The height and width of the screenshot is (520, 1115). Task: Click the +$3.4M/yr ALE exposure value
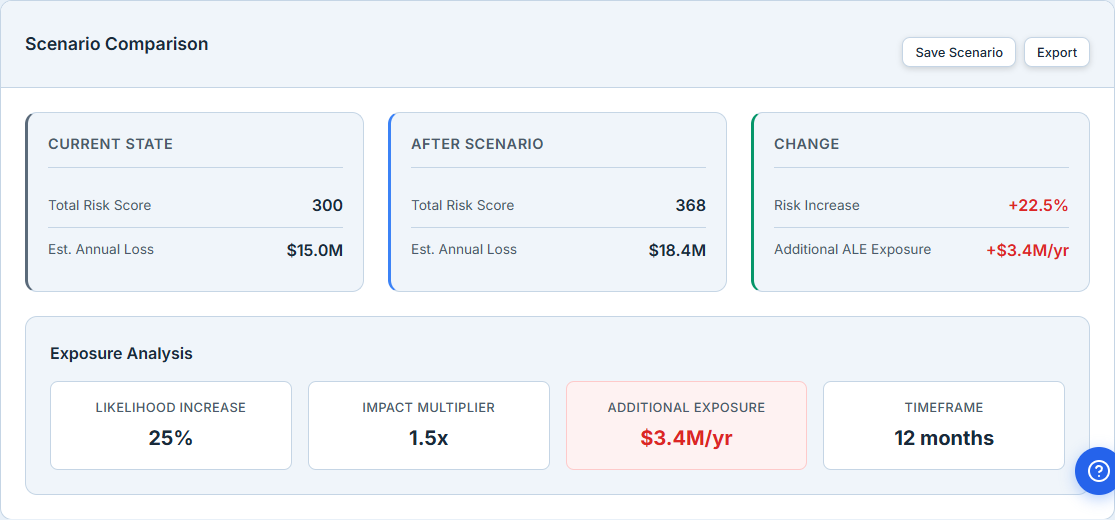tap(1028, 250)
